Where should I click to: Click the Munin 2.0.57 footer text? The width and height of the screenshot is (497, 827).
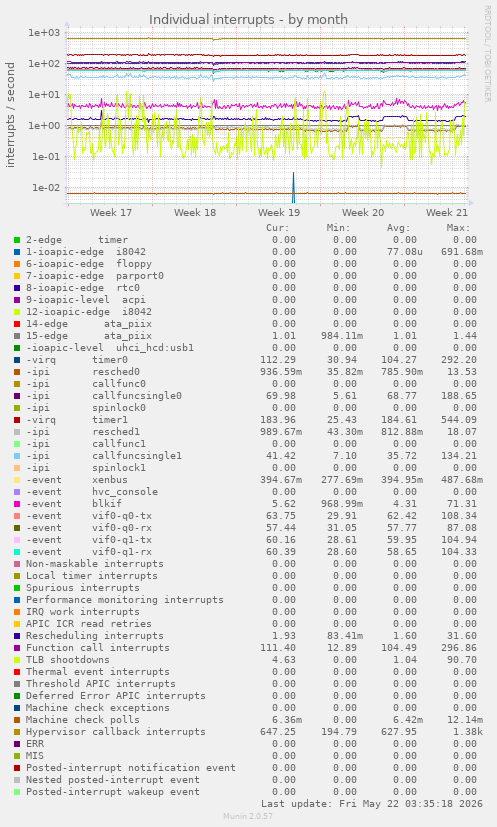click(248, 816)
